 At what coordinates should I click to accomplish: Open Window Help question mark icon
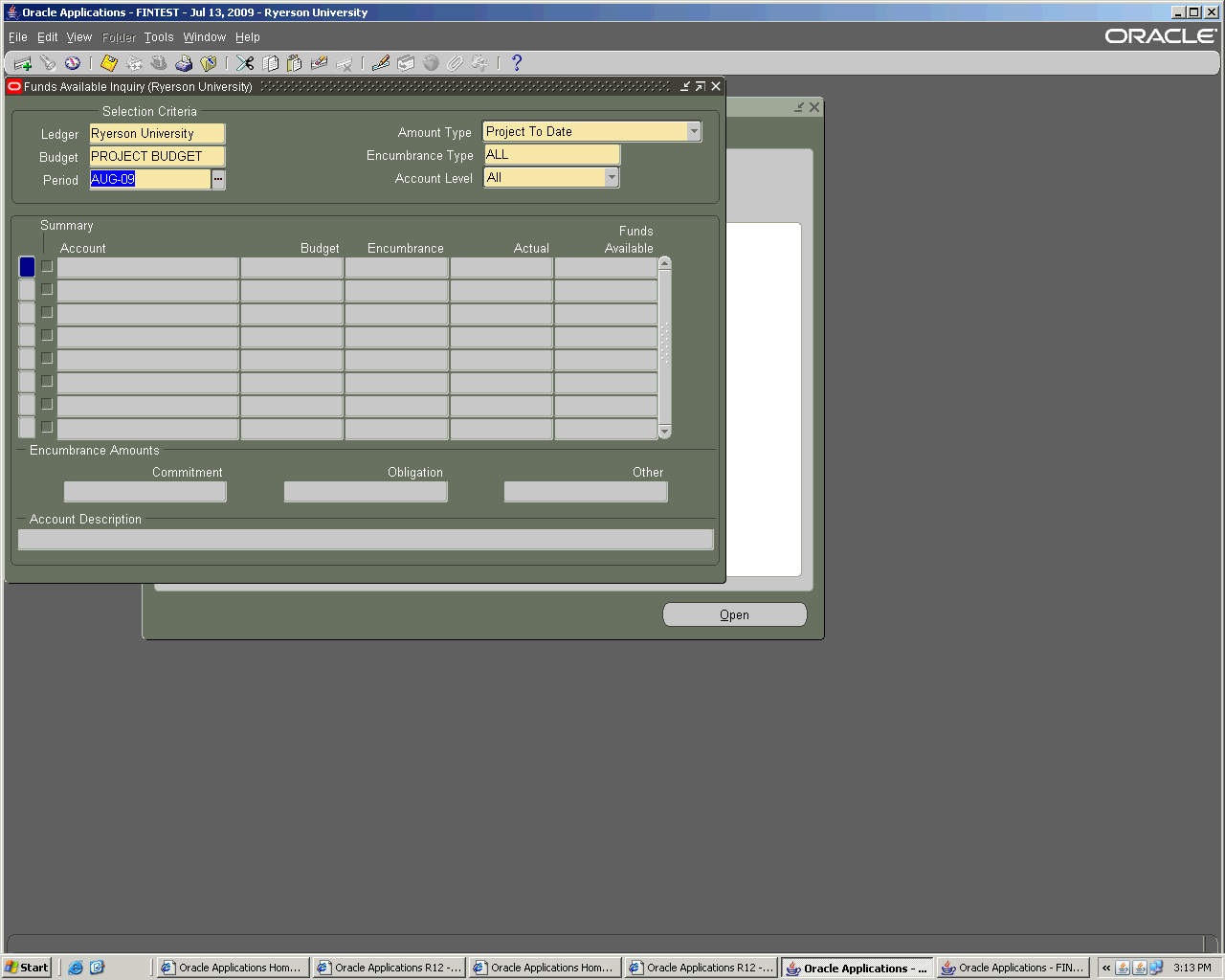[x=517, y=63]
